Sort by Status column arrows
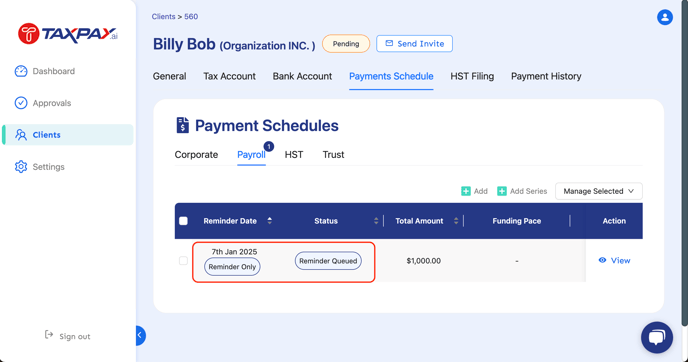This screenshot has height=362, width=688. (x=376, y=221)
